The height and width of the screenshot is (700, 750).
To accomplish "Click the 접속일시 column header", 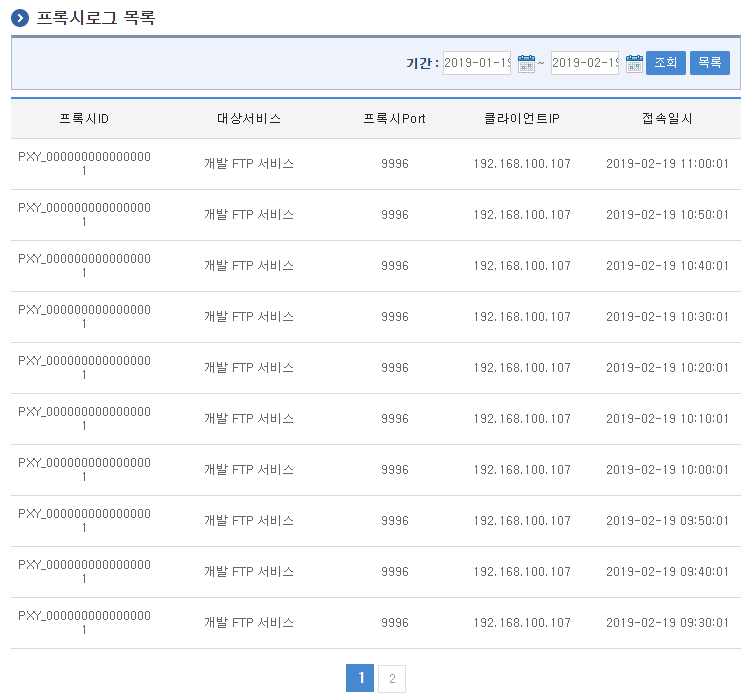I will coord(667,119).
